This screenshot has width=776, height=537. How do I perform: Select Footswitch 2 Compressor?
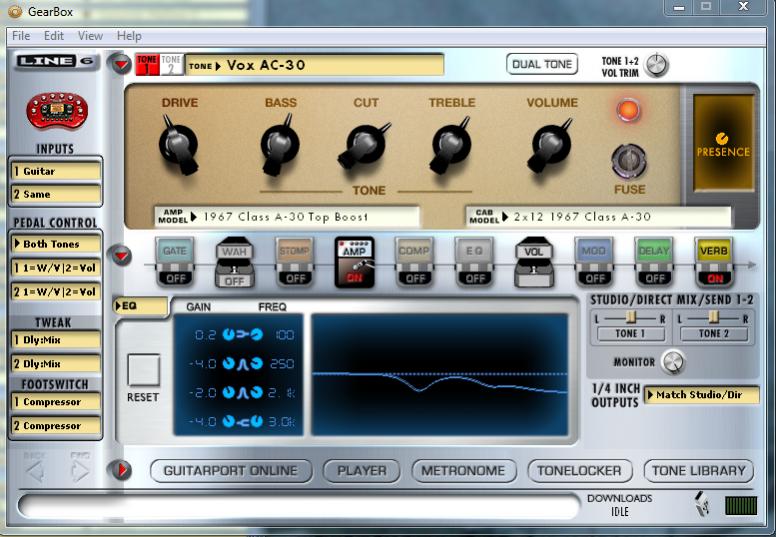[x=55, y=426]
